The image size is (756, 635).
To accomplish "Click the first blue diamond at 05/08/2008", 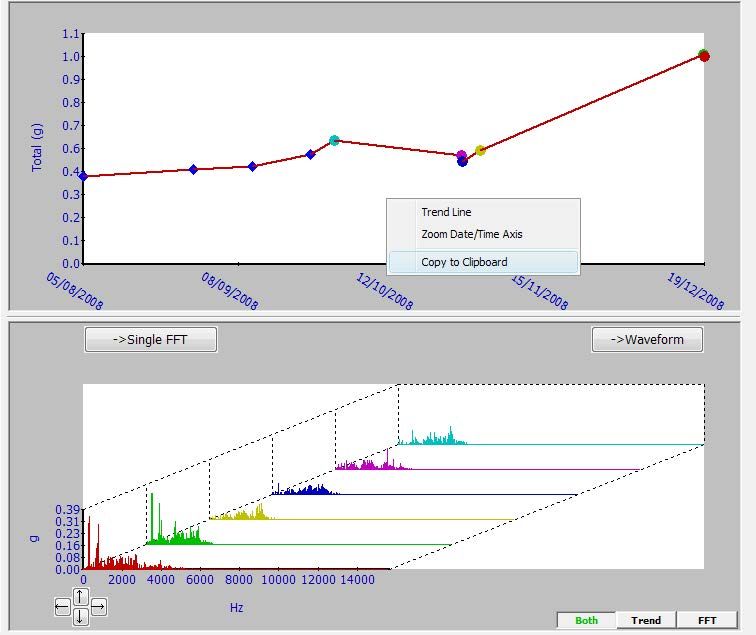I will pos(83,176).
